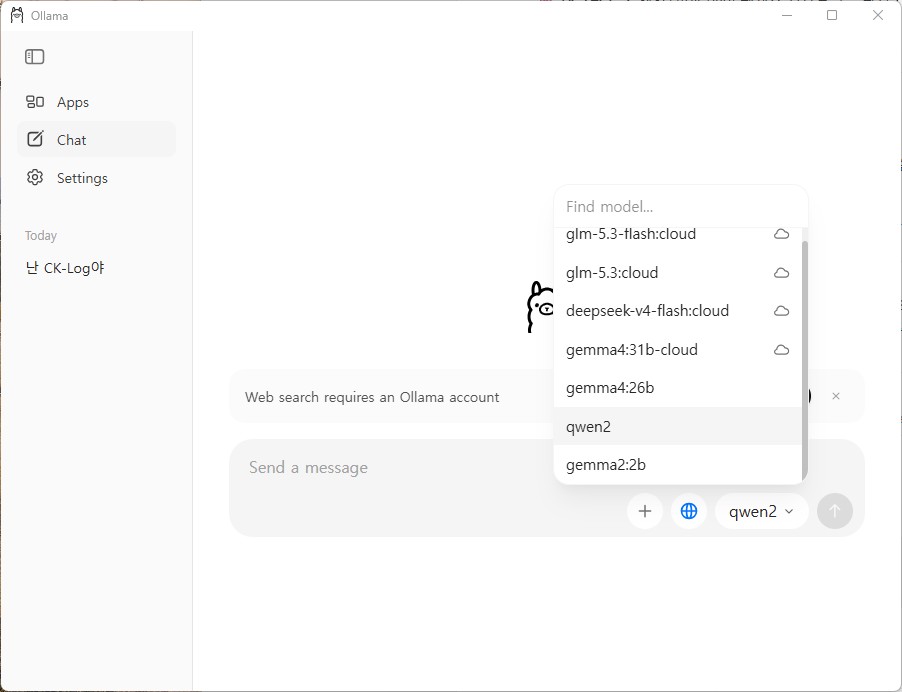Toggle web search globe button

[x=689, y=511]
